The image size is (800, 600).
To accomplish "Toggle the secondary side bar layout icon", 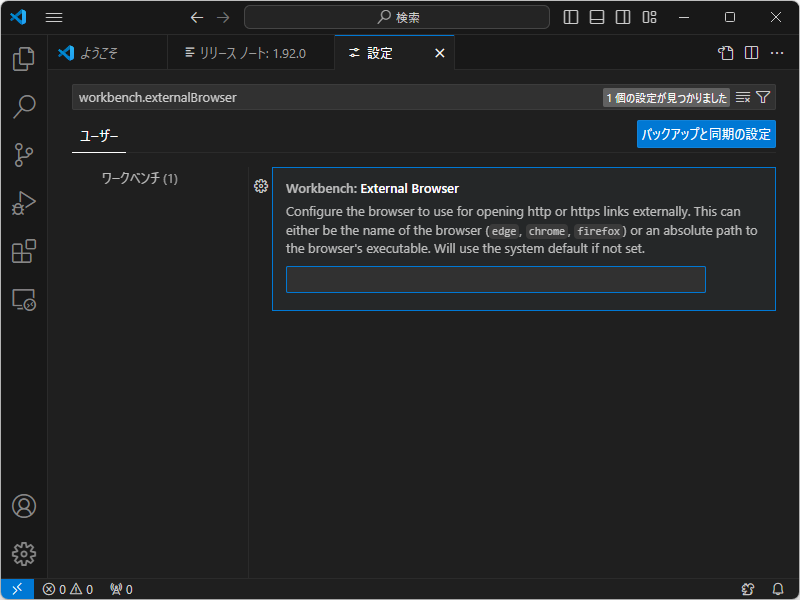I will [x=623, y=17].
